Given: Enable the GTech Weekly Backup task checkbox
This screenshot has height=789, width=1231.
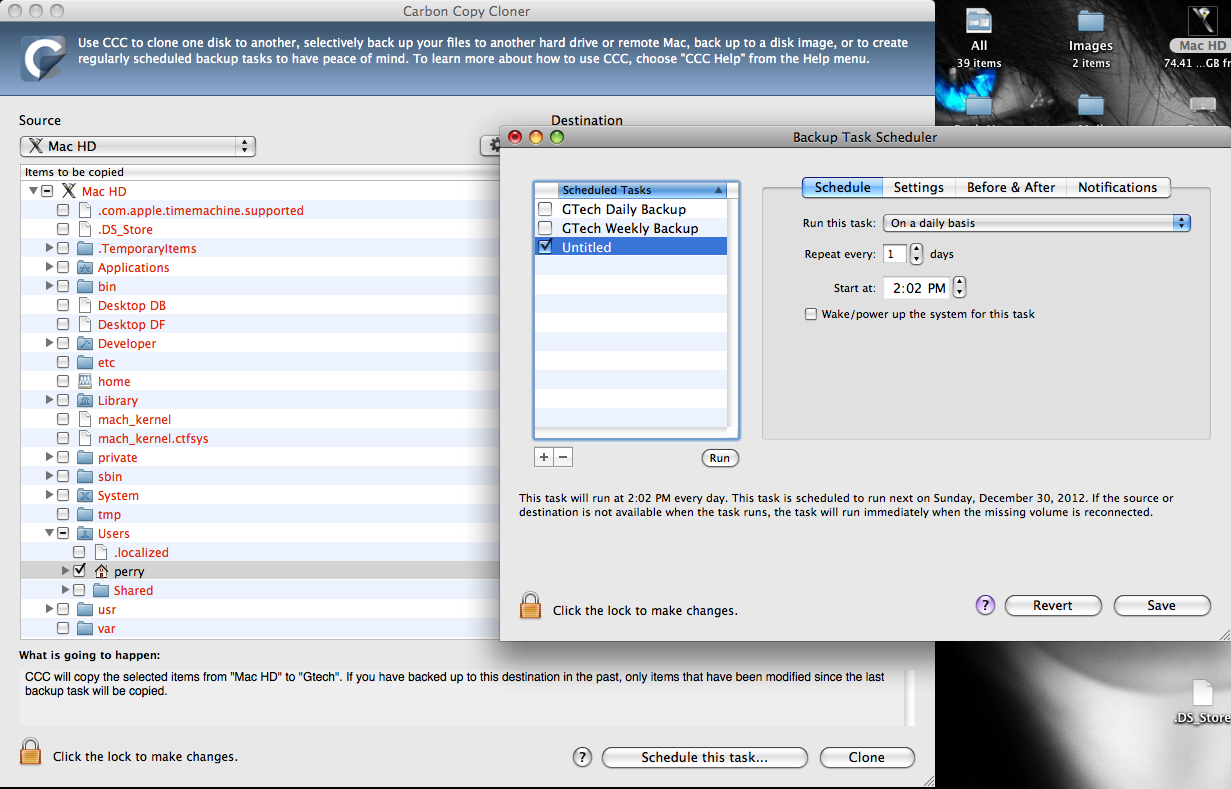Looking at the screenshot, I should [x=545, y=228].
